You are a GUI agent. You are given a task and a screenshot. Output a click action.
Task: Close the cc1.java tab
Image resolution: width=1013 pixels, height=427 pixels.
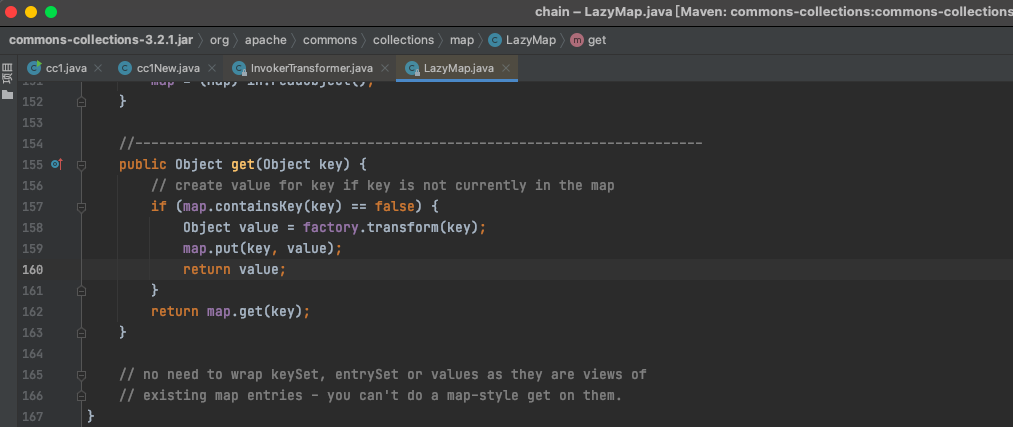coord(98,68)
